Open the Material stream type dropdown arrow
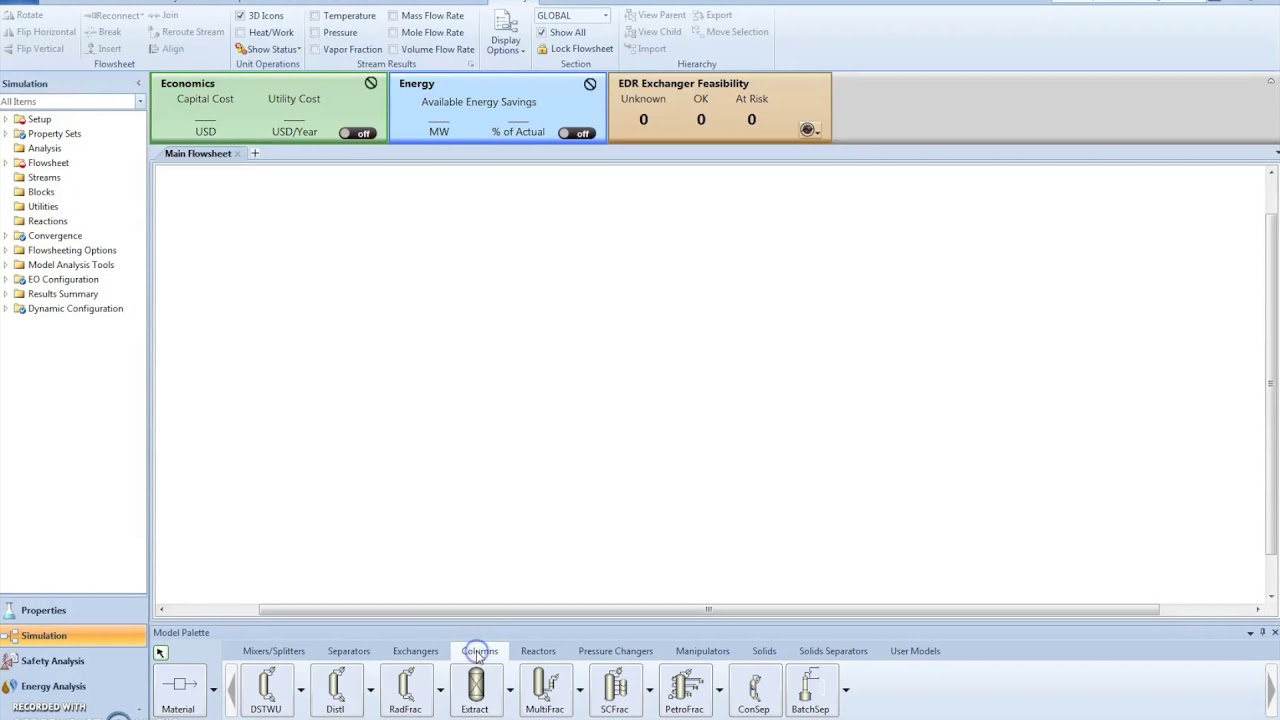 pyautogui.click(x=213, y=690)
